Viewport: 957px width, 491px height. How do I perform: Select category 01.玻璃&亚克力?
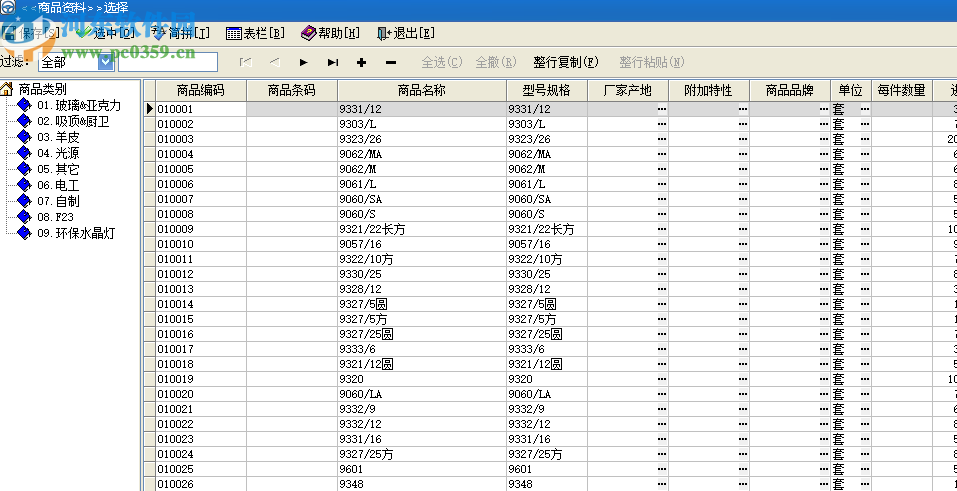[79, 106]
